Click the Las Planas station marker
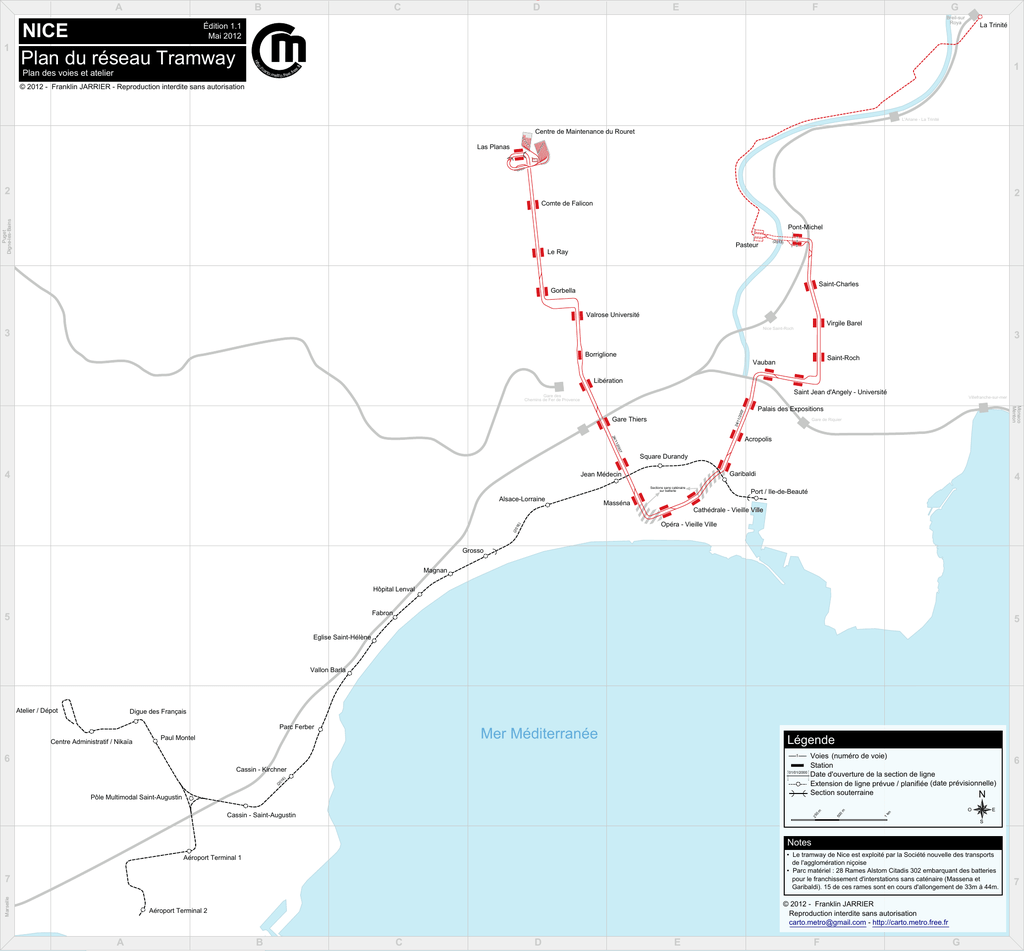This screenshot has height=951, width=1024. click(520, 155)
